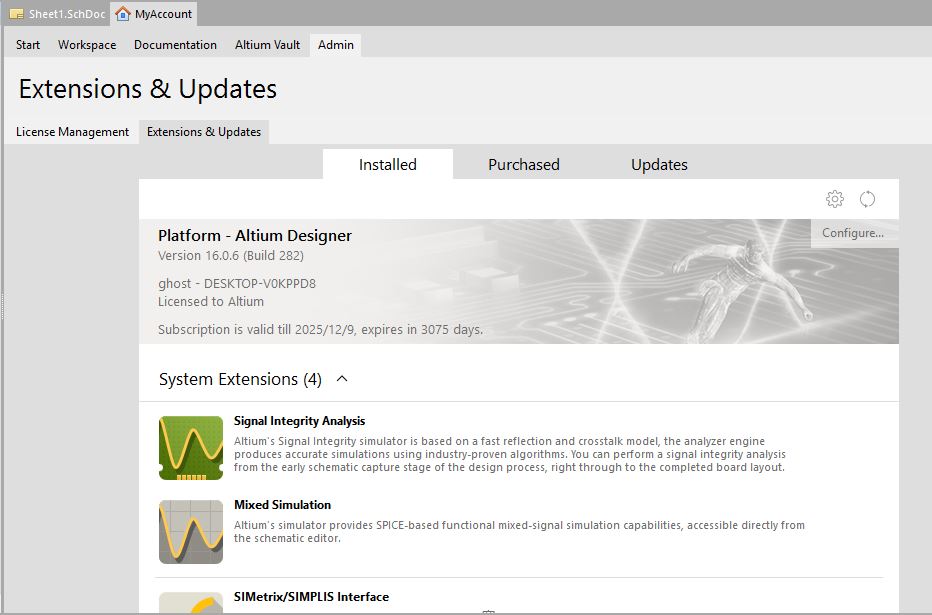Click the subscription validity text

(x=320, y=330)
